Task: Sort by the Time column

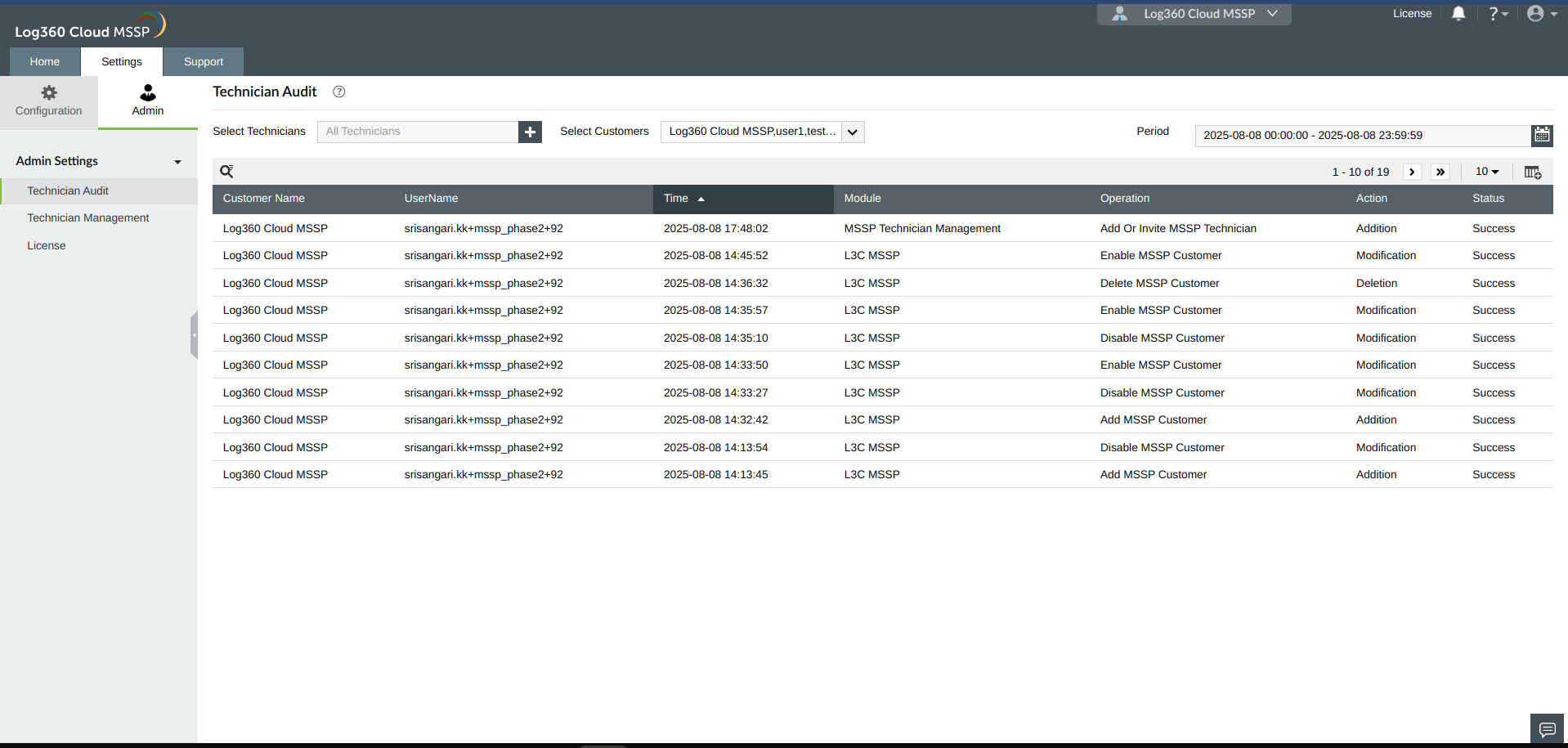Action: pyautogui.click(x=743, y=199)
